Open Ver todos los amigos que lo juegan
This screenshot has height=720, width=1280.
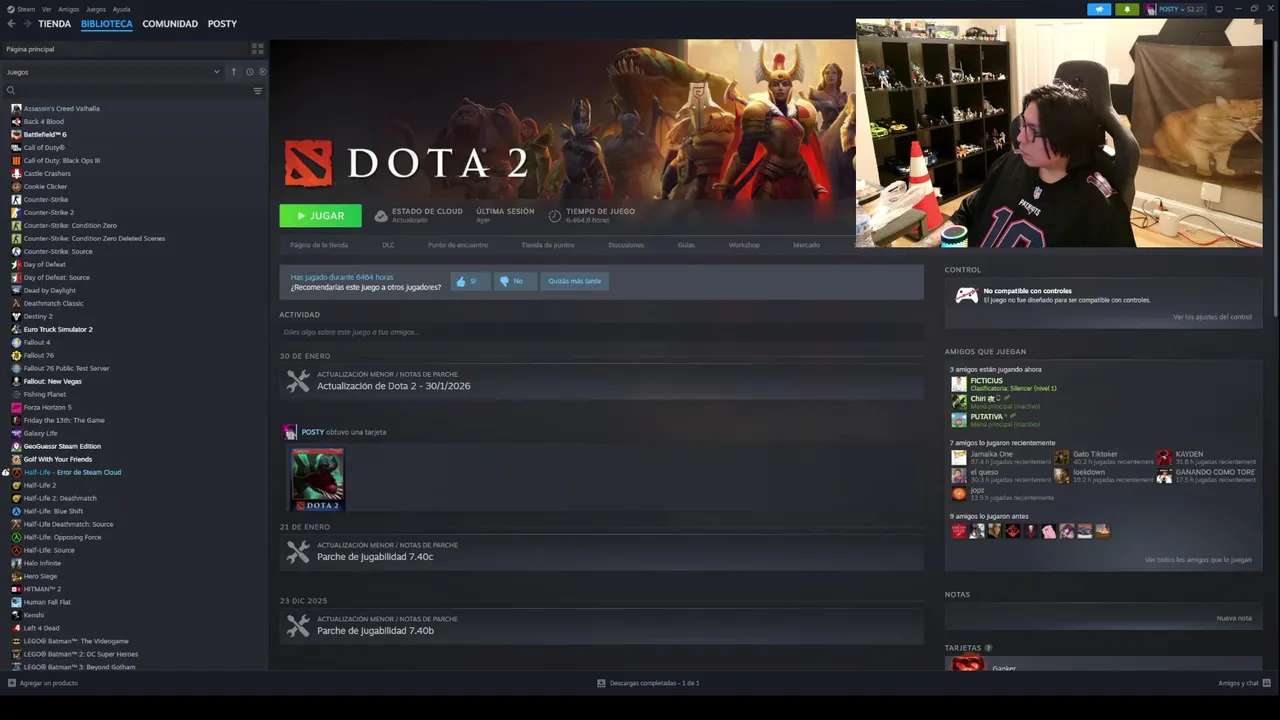point(1198,560)
